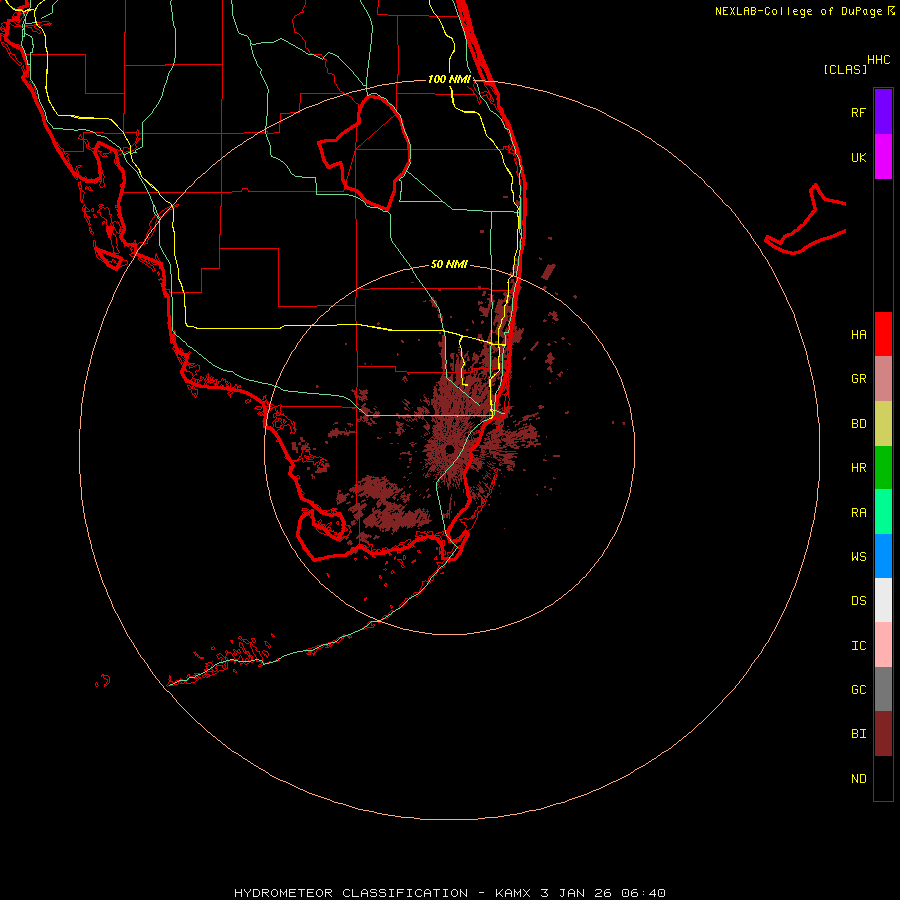Pick the HR green legend swatch
Screen dimensions: 900x900
coord(883,468)
